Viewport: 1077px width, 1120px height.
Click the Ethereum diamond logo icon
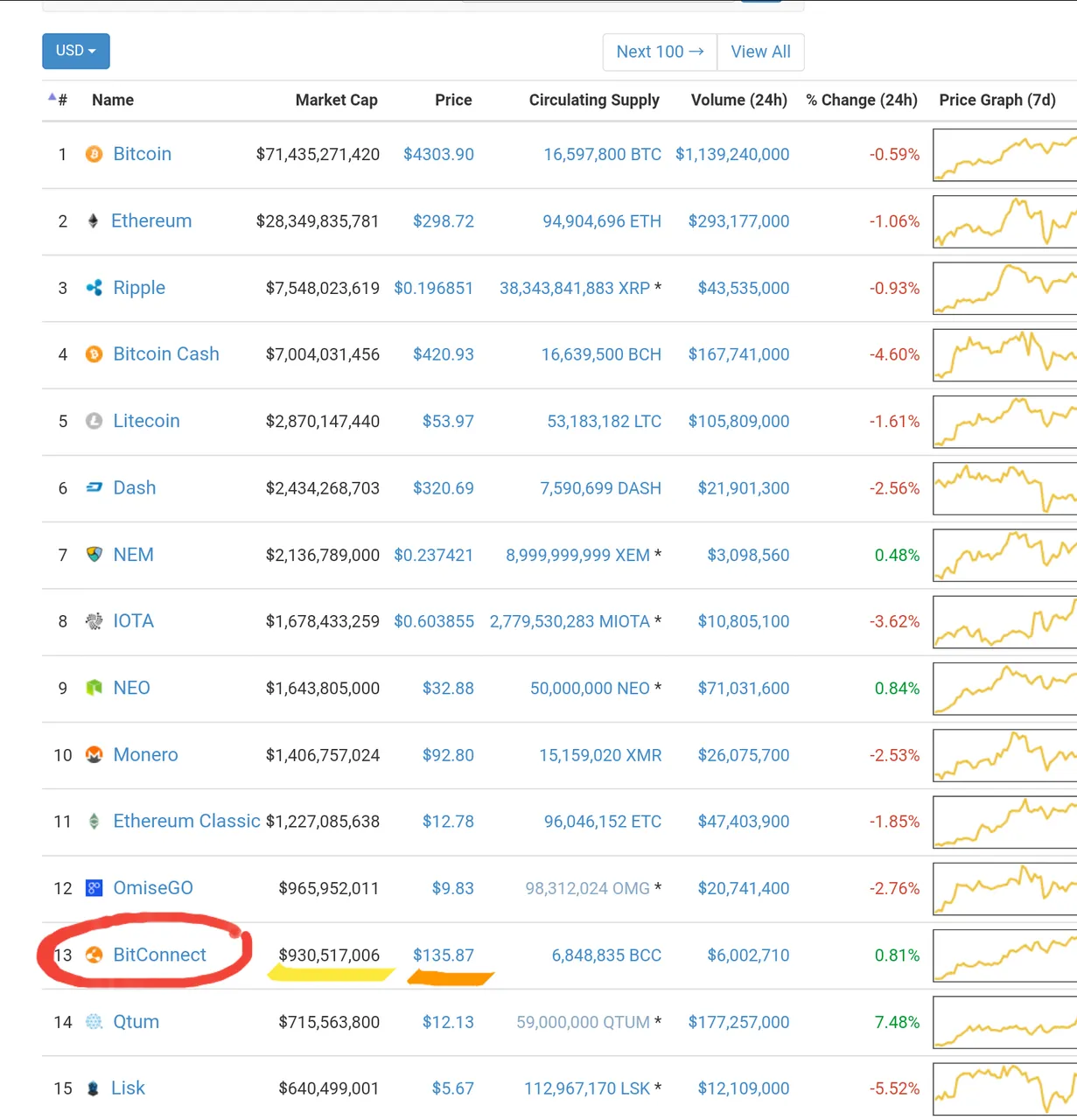coord(93,221)
